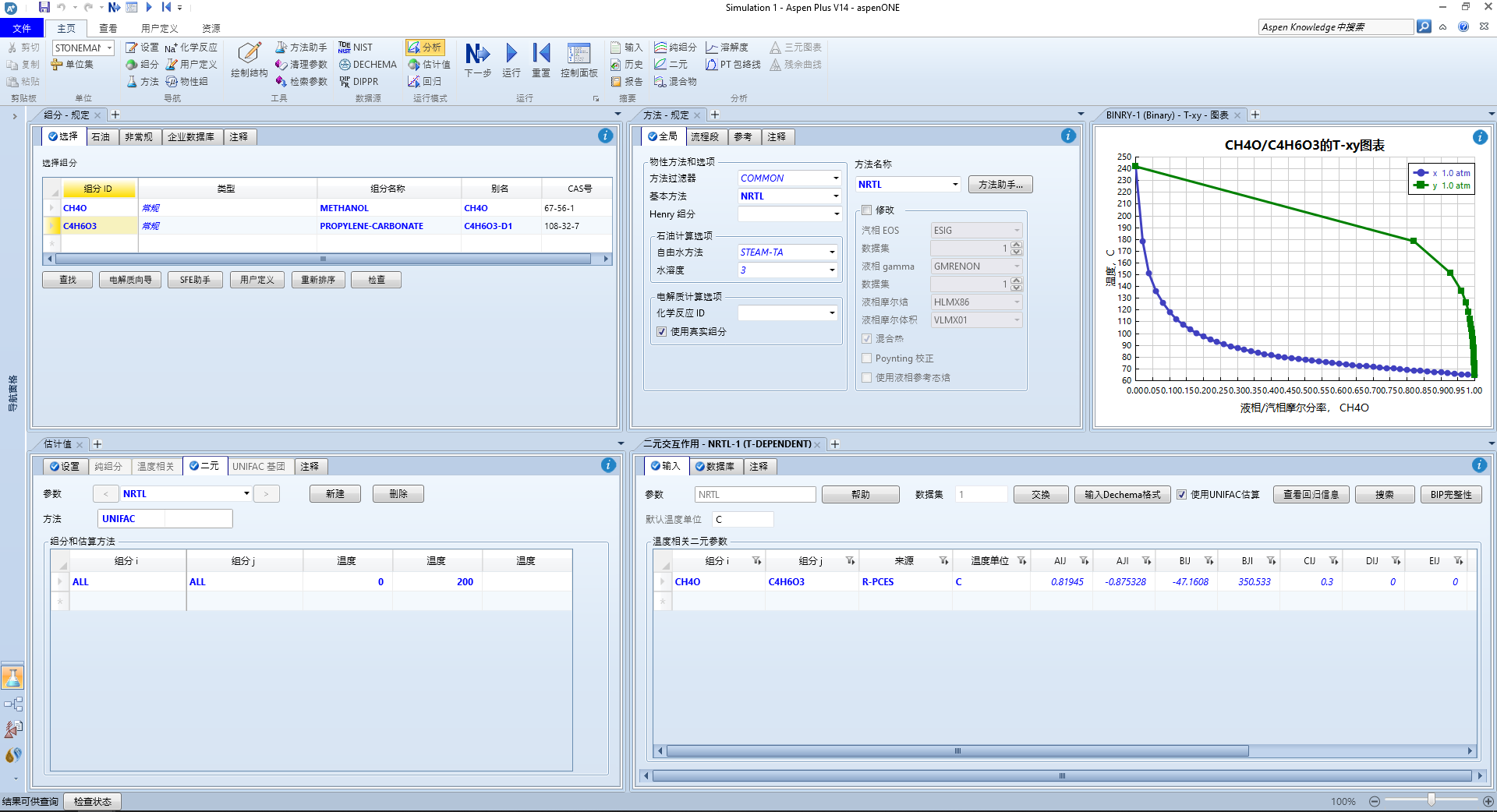Open History (历史) summary icon

[x=627, y=65]
